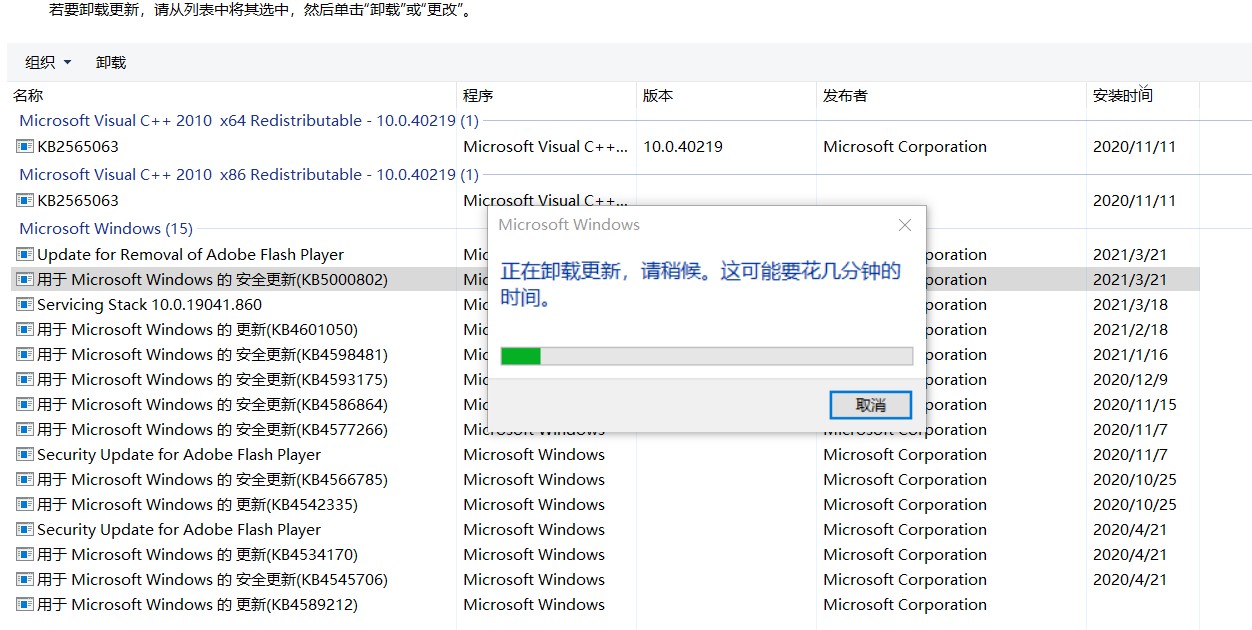1252x630 pixels.
Task: Click the icon of security update KB4598481
Action: 25,354
